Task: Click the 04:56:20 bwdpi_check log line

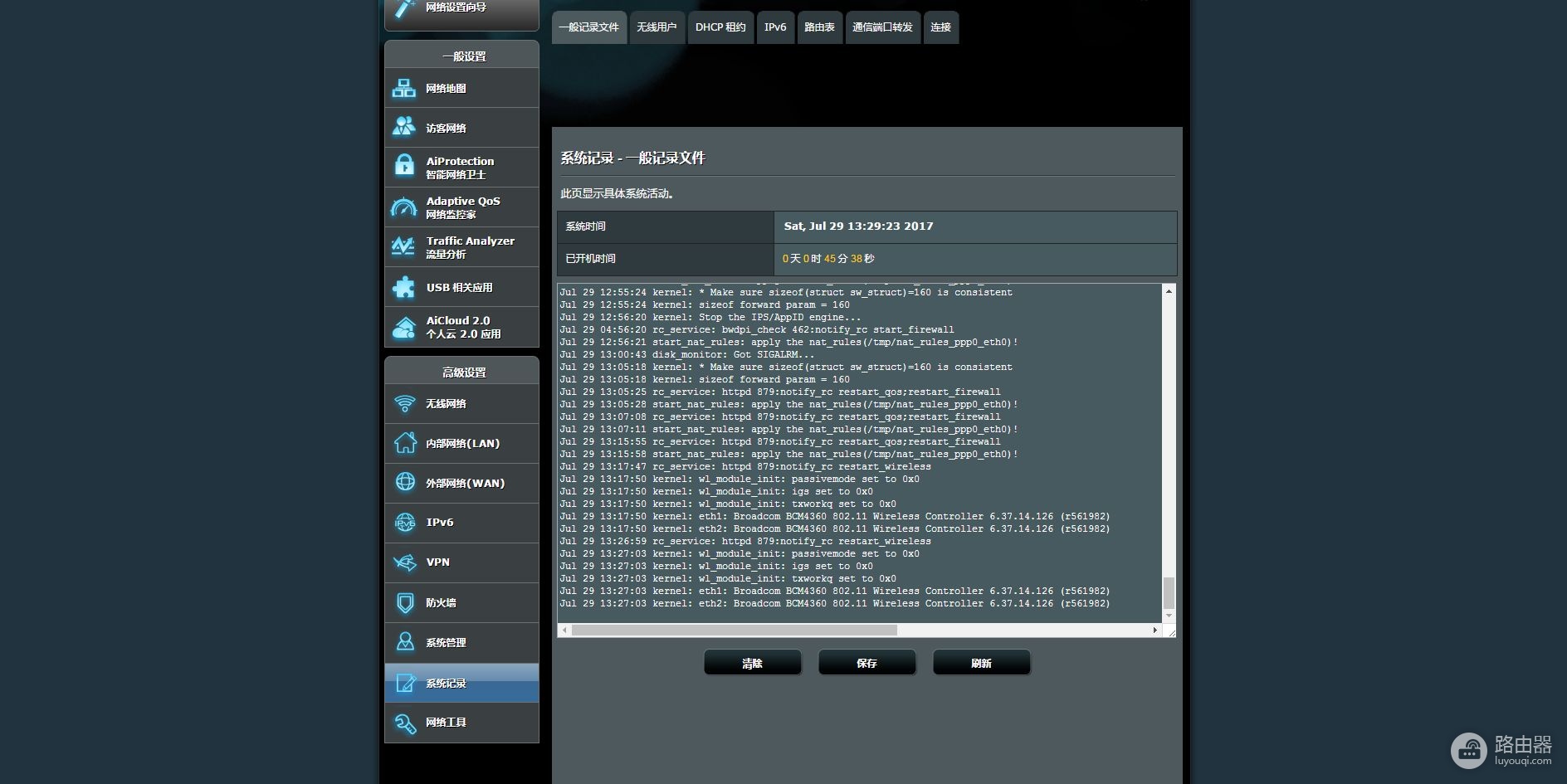Action: click(756, 329)
